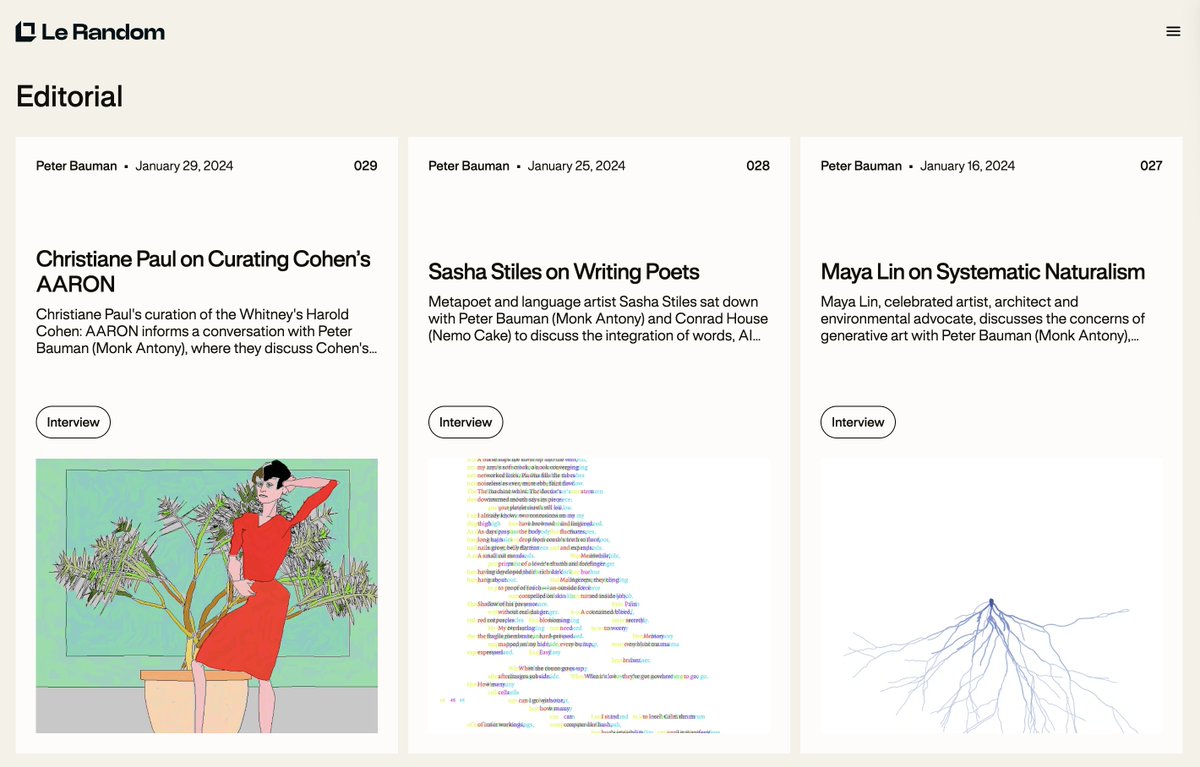The image size is (1200, 767).
Task: Click author Peter Bauman on article 028
Action: (469, 165)
